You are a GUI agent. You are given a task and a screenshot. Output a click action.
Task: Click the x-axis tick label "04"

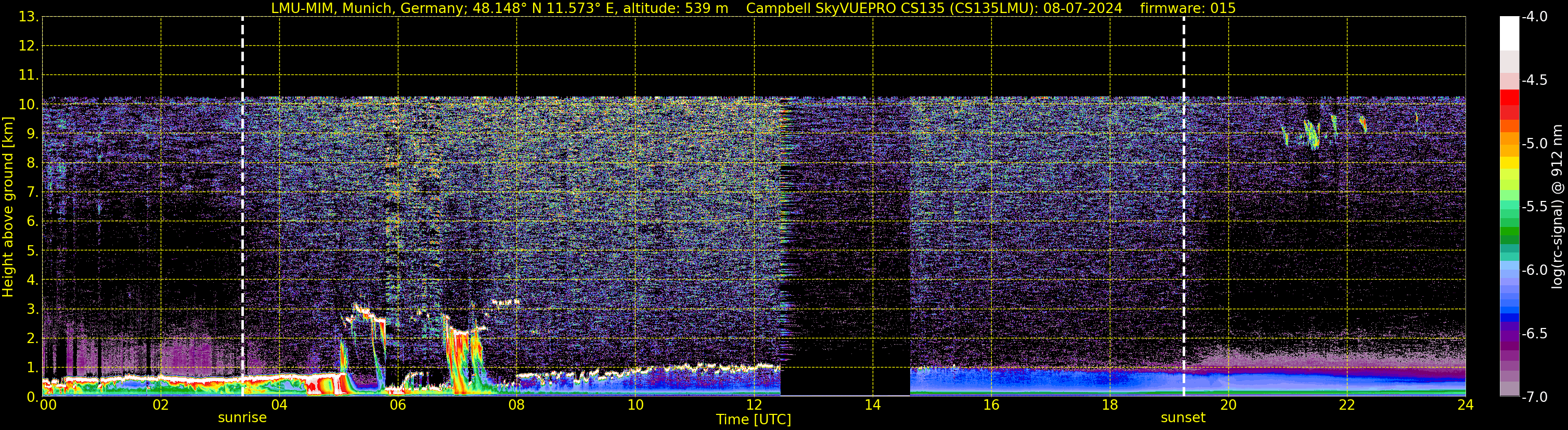pos(279,406)
